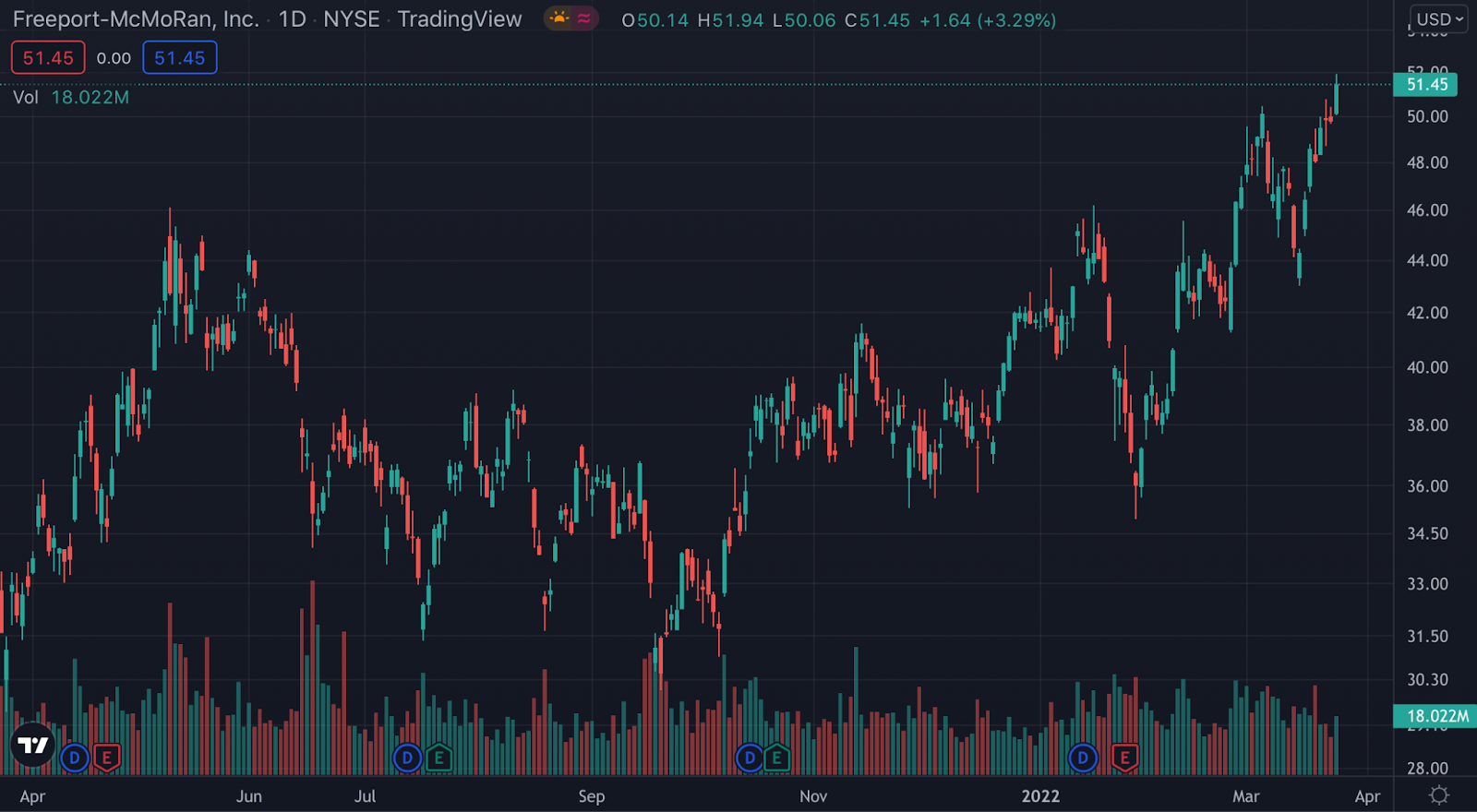Click the 28.00 price axis label

[1427, 768]
